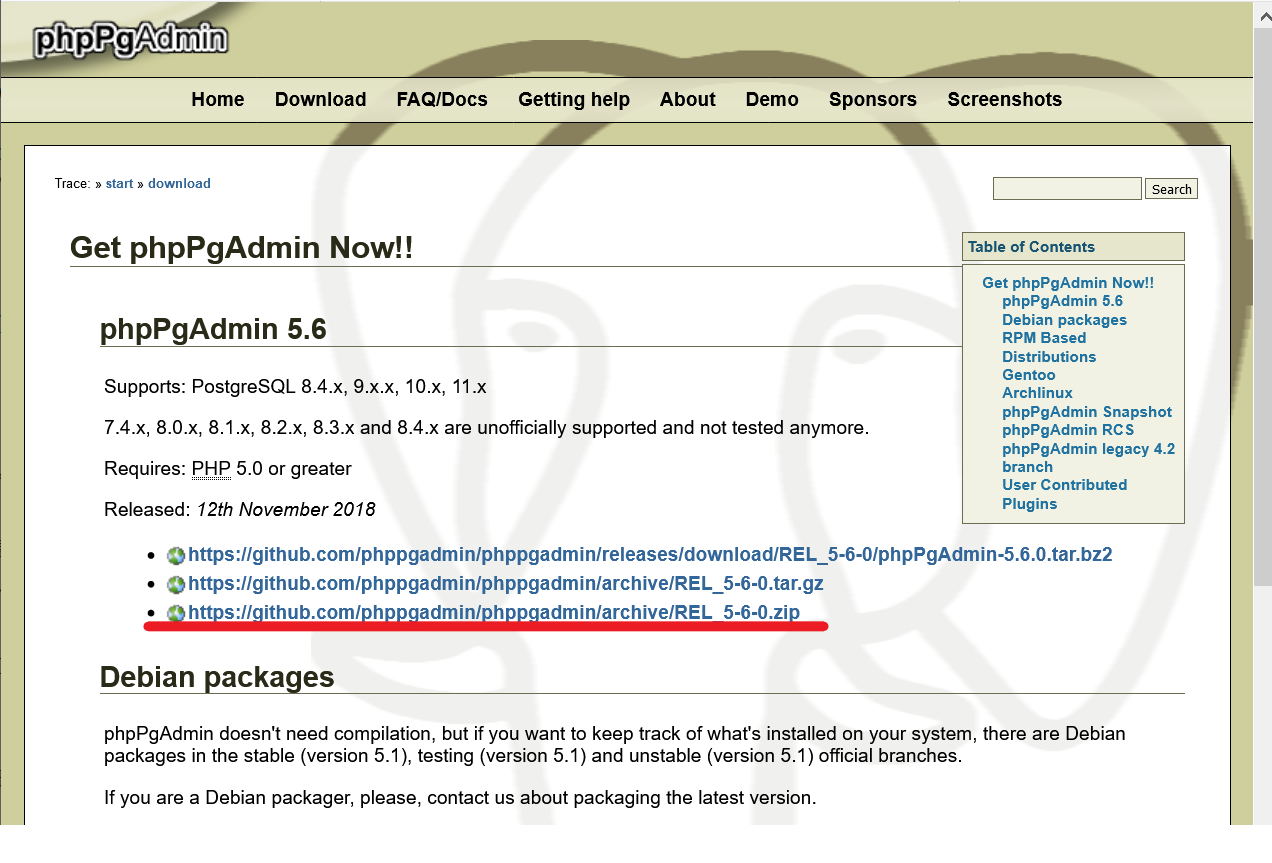Click the phpPgAdmin 5.6 section heading
Image resolution: width=1272 pixels, height=863 pixels.
213,329
